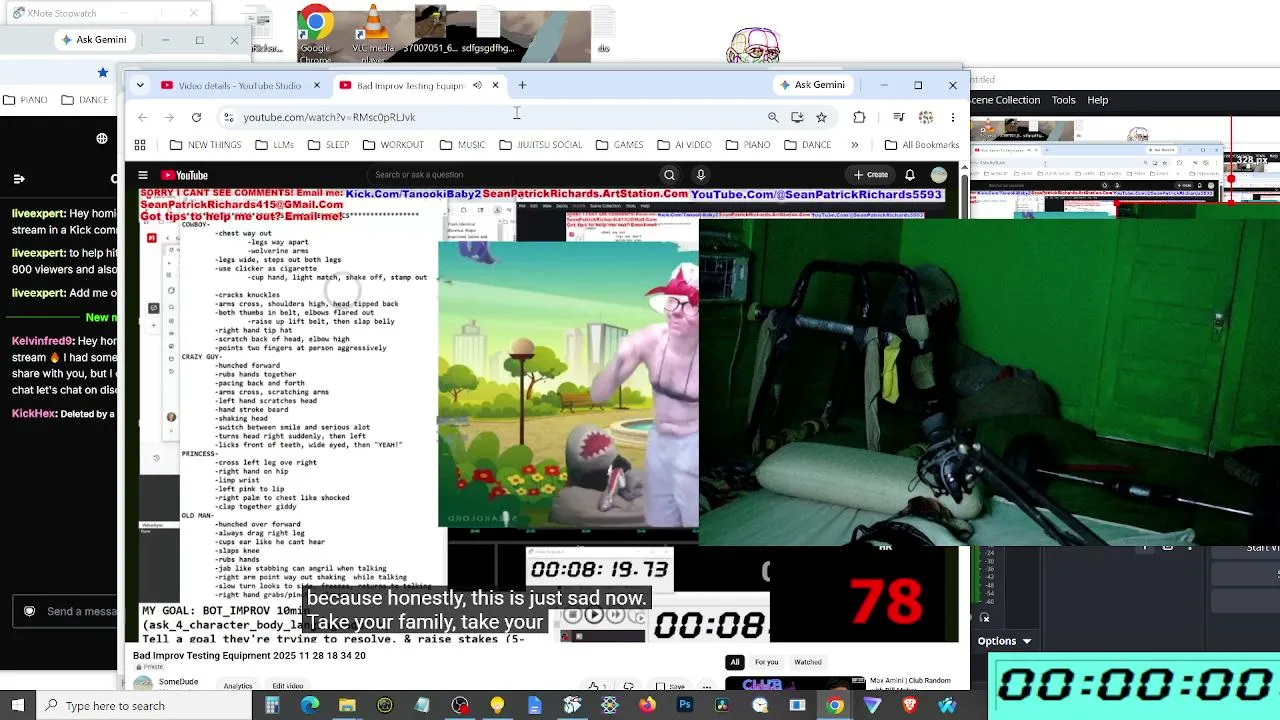This screenshot has width=1280, height=720.
Task: Open the Chrome apps grid shortcut
Action: 141,145
